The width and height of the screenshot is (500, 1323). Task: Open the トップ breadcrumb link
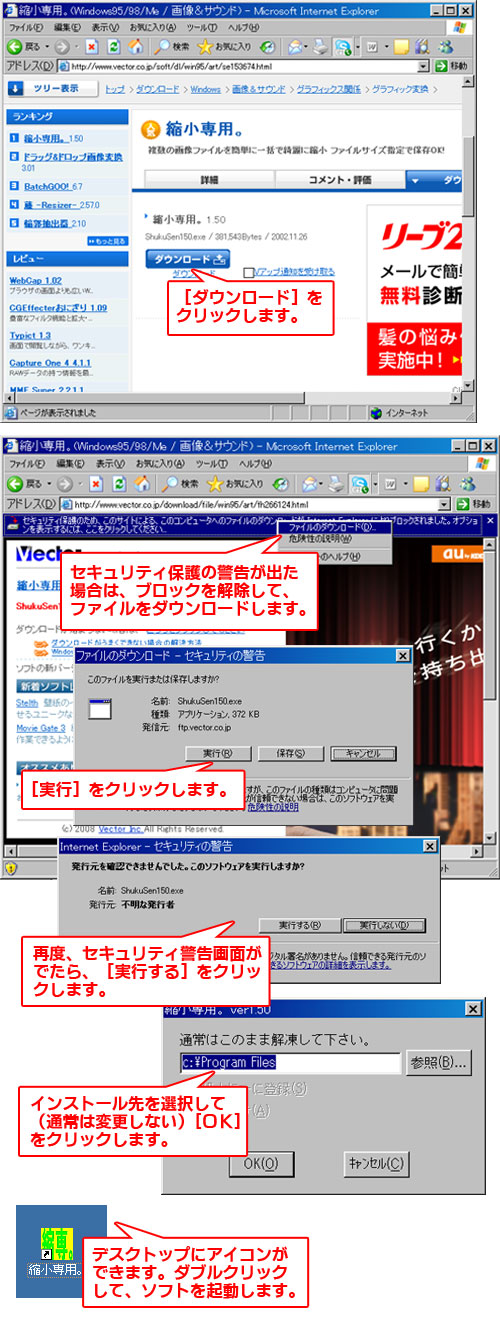115,88
